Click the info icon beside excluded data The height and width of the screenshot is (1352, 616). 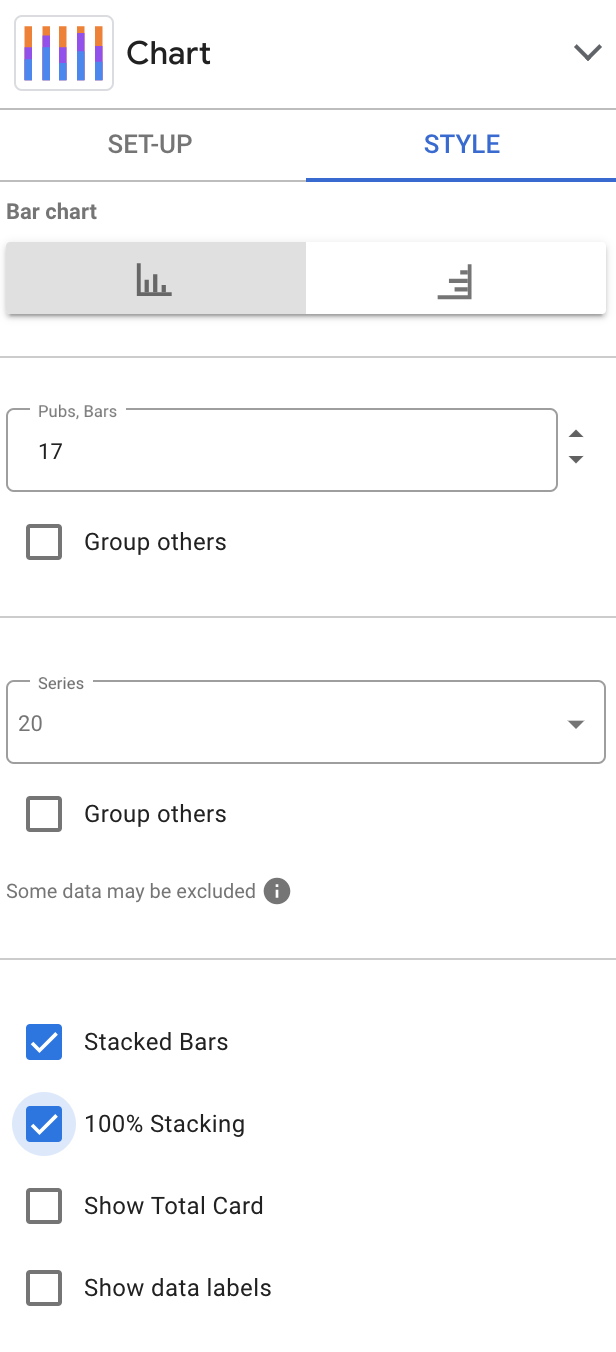[277, 891]
